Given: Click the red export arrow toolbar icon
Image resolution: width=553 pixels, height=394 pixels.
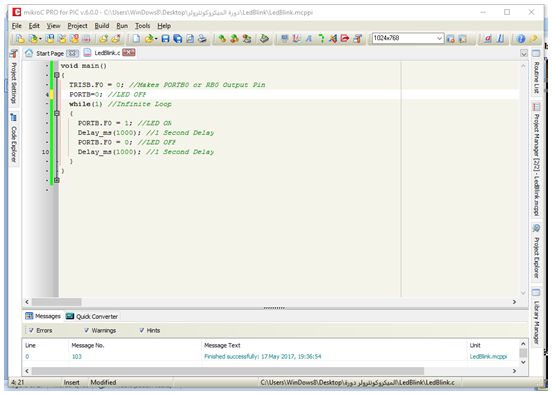Looking at the screenshot, I should [345, 38].
